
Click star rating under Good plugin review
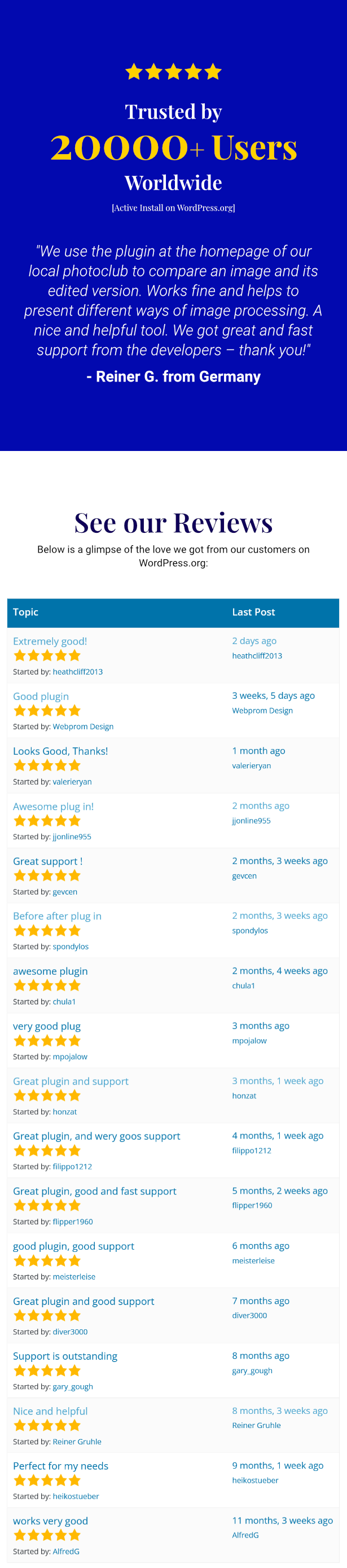click(x=47, y=711)
